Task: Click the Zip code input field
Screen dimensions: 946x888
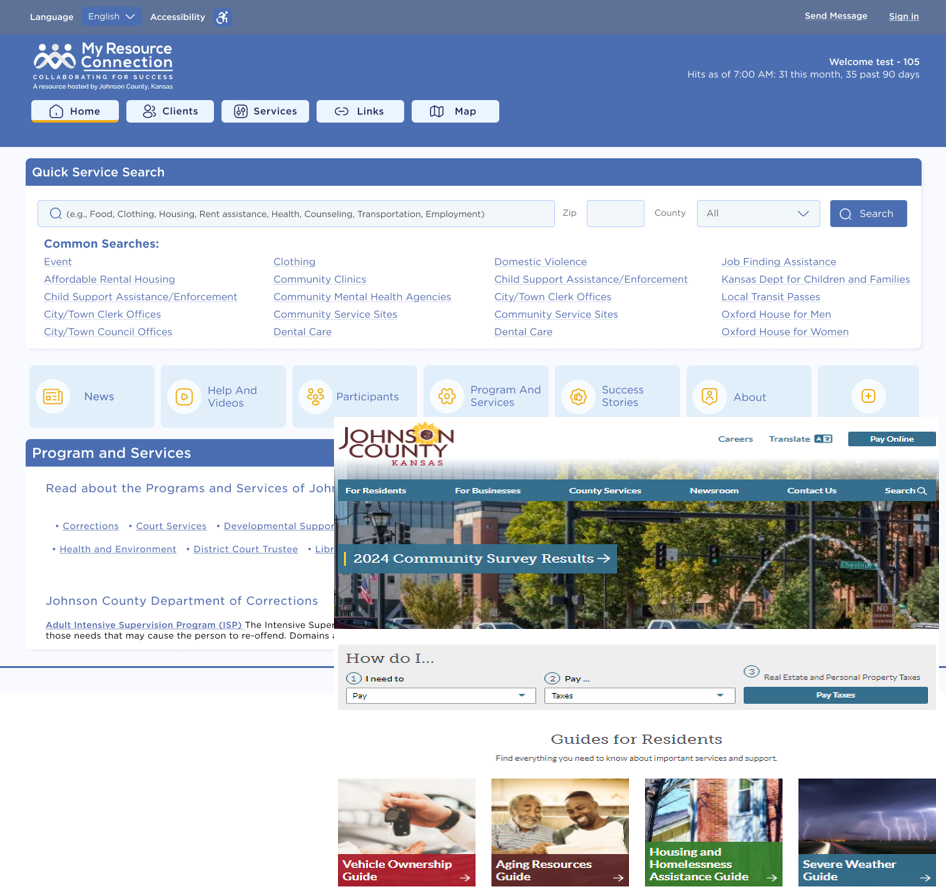Action: pos(615,213)
